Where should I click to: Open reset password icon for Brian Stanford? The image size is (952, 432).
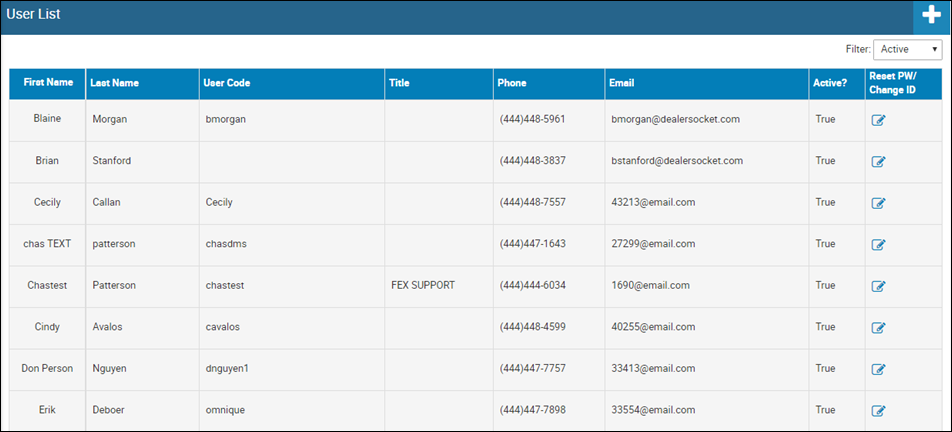pos(879,161)
